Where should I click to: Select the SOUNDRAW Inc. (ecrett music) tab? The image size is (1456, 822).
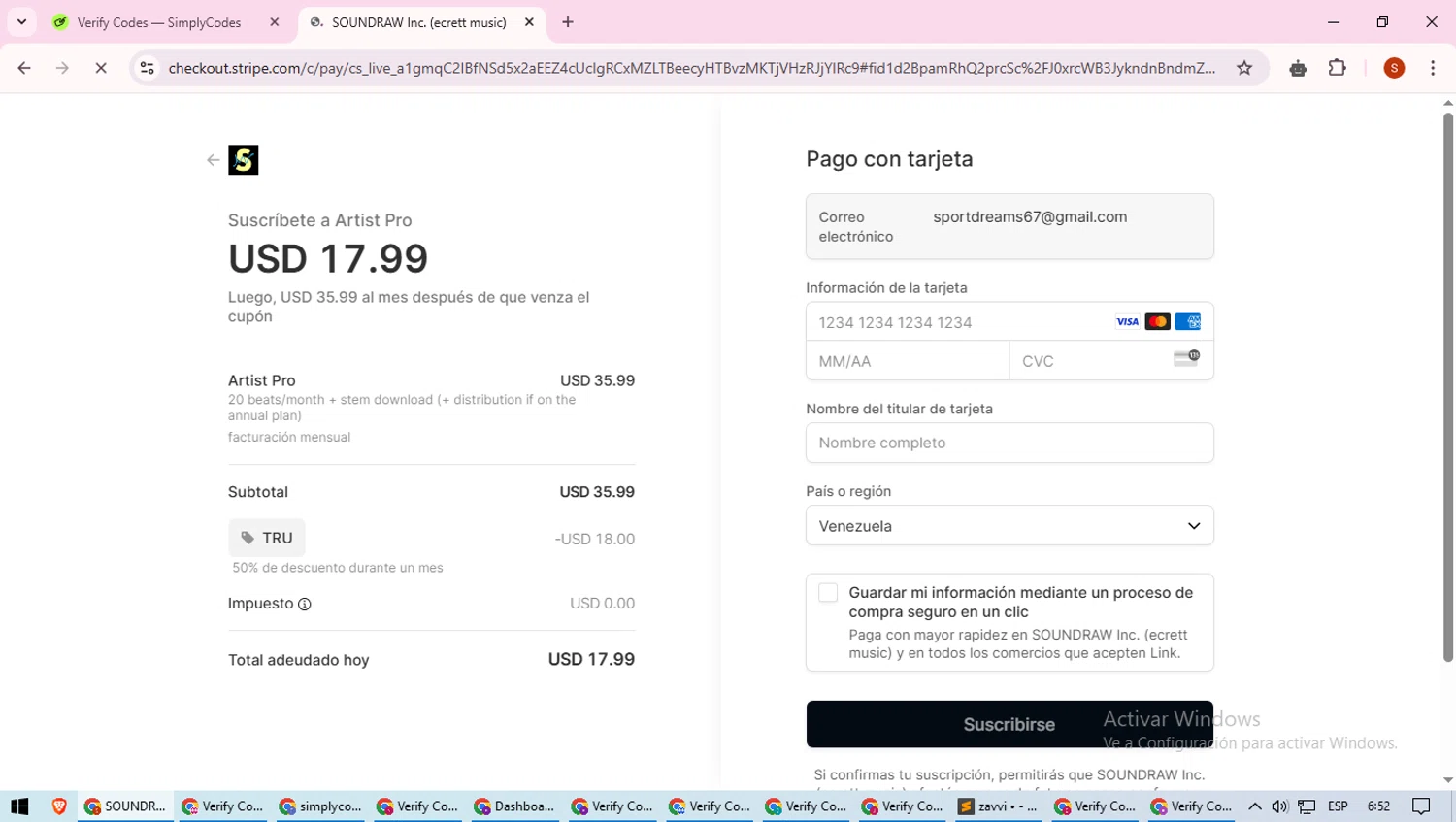(418, 22)
